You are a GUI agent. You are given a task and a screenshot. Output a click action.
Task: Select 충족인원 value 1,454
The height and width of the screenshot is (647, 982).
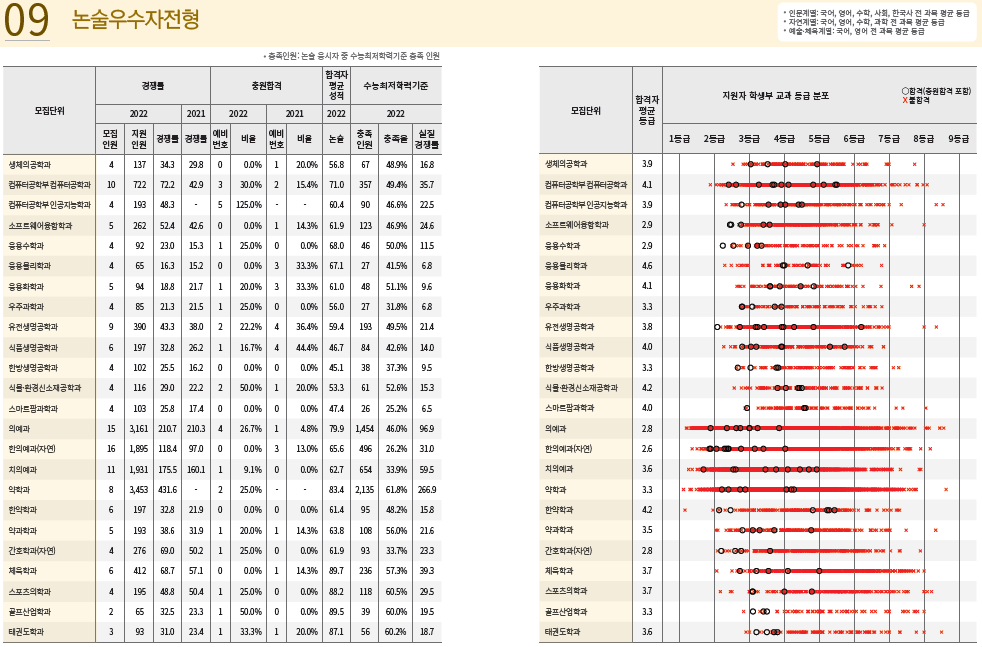click(x=364, y=429)
